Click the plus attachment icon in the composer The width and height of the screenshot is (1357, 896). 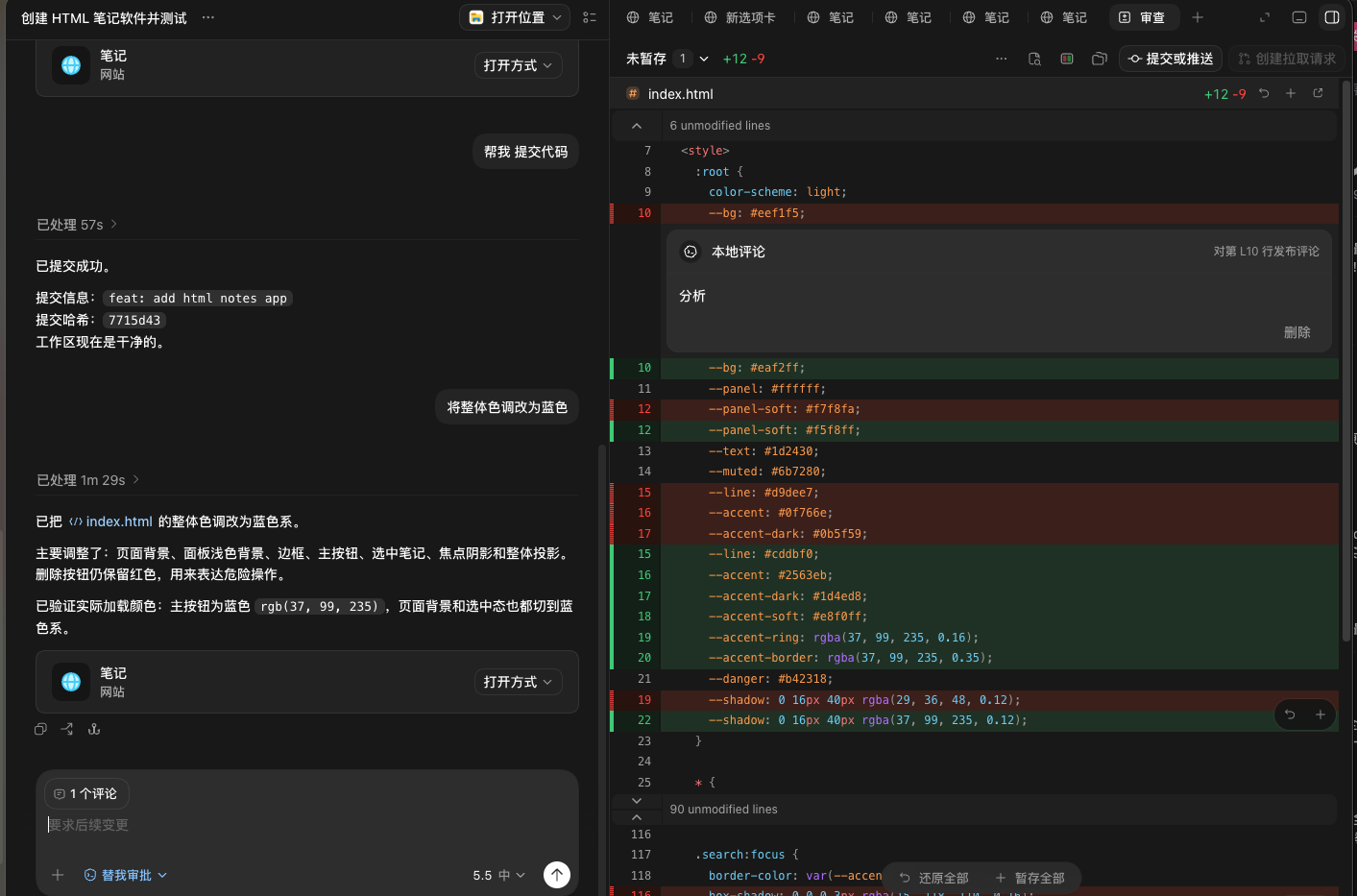click(58, 875)
